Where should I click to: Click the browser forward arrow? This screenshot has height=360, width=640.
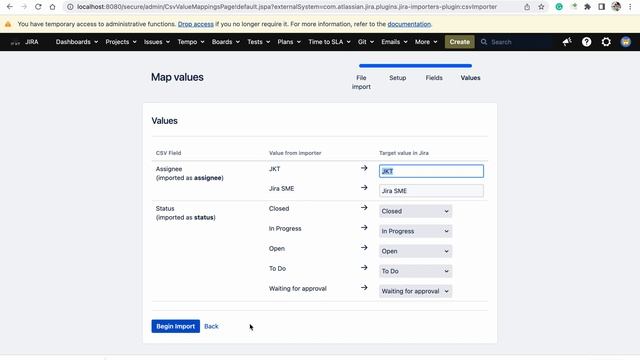[x=24, y=7]
